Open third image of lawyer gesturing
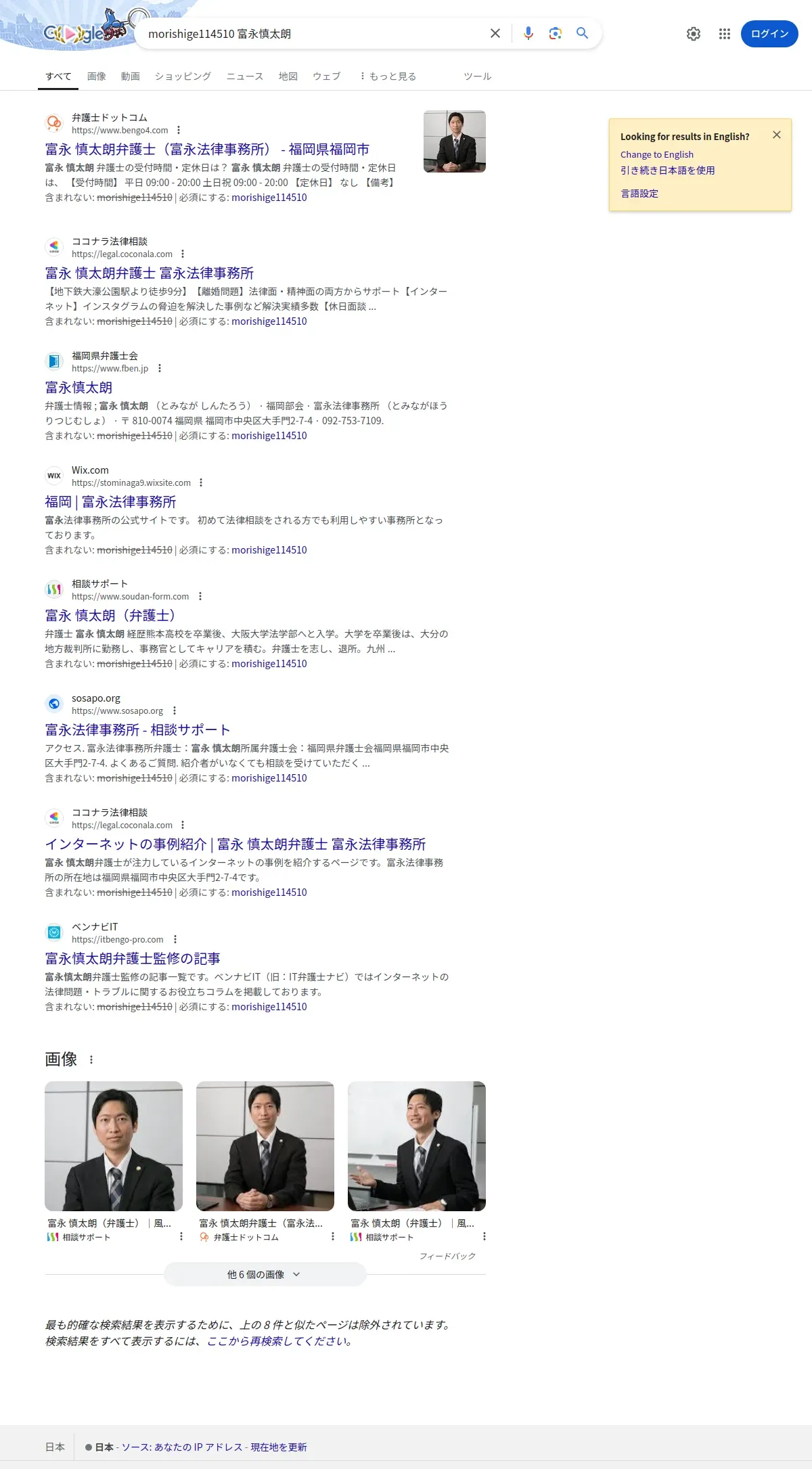The width and height of the screenshot is (812, 1469). (x=417, y=1146)
